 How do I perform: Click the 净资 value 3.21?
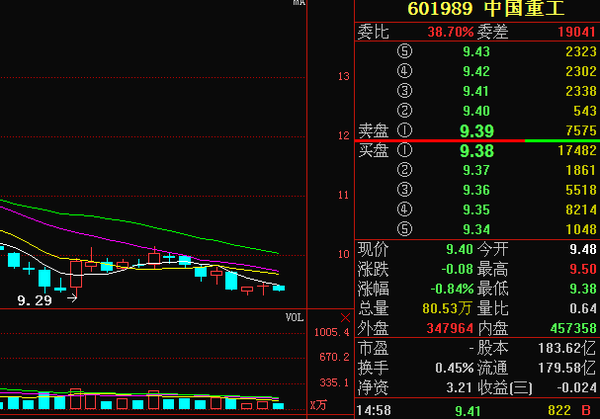point(459,388)
